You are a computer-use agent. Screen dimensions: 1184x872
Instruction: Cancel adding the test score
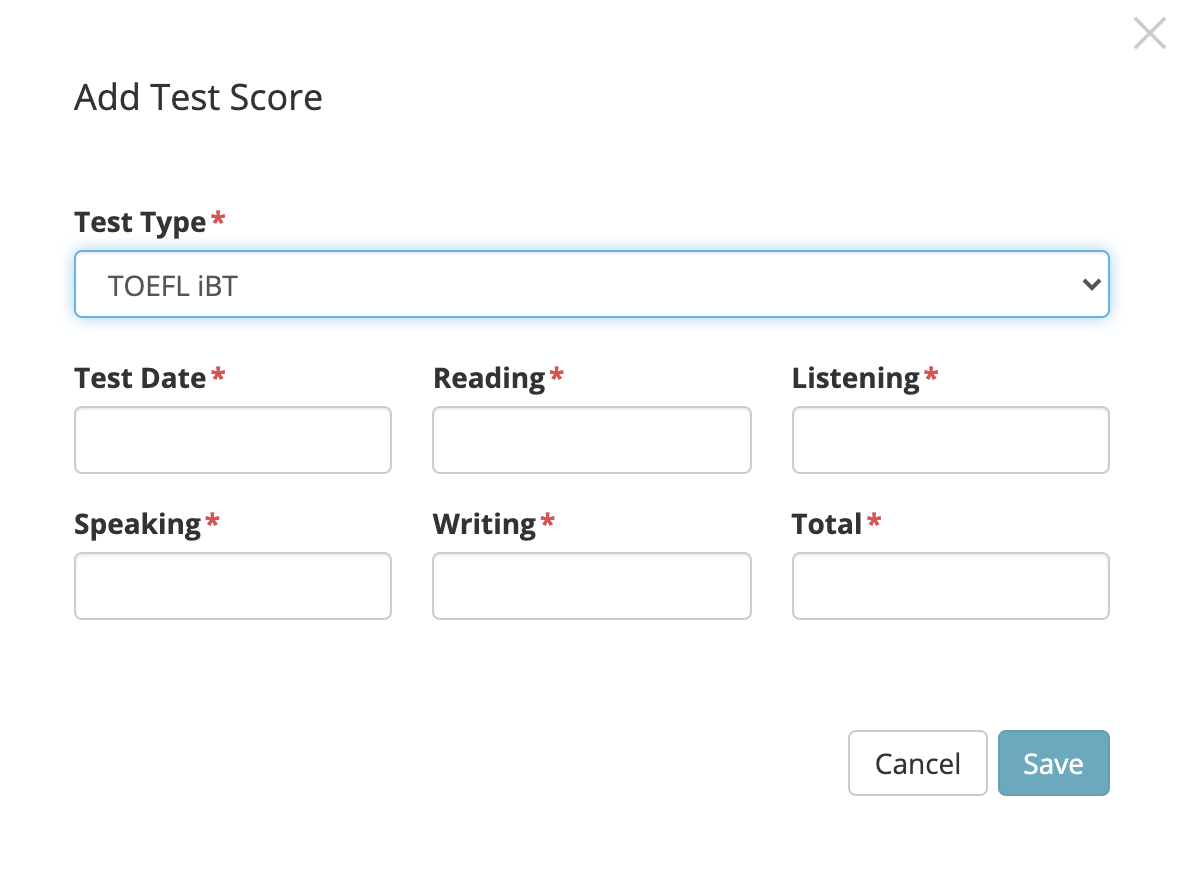(917, 763)
